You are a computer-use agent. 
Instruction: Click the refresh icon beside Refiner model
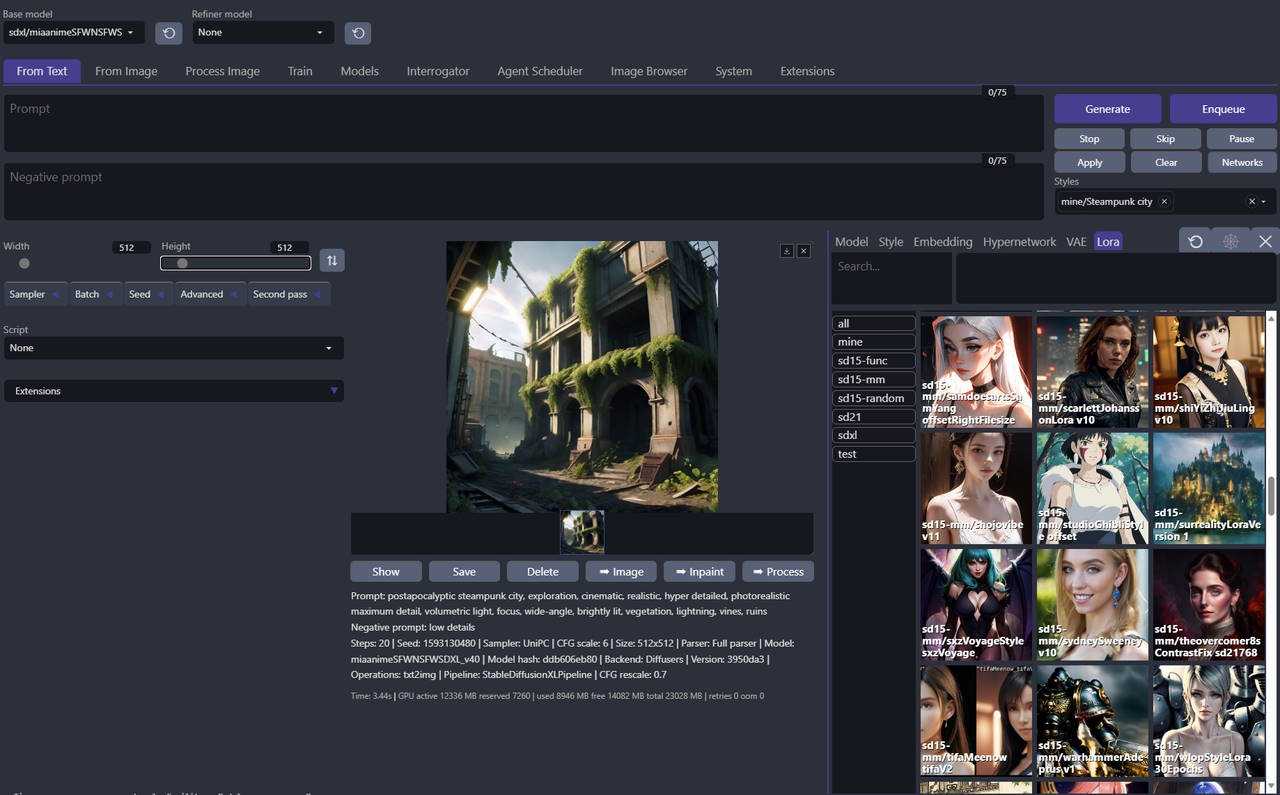tap(358, 33)
